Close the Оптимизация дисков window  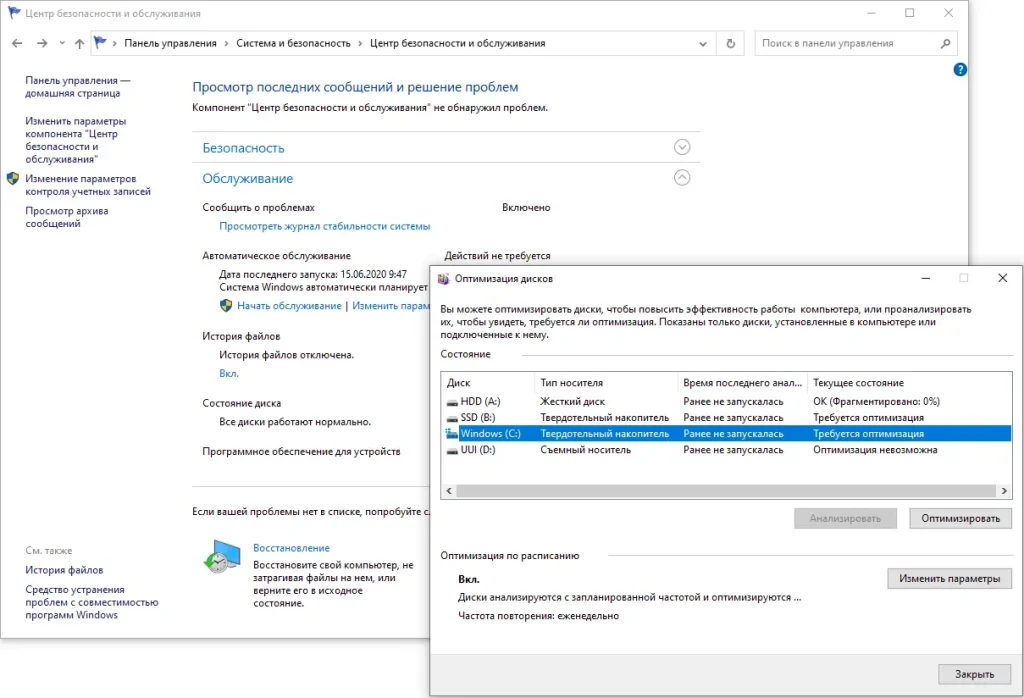[1002, 278]
